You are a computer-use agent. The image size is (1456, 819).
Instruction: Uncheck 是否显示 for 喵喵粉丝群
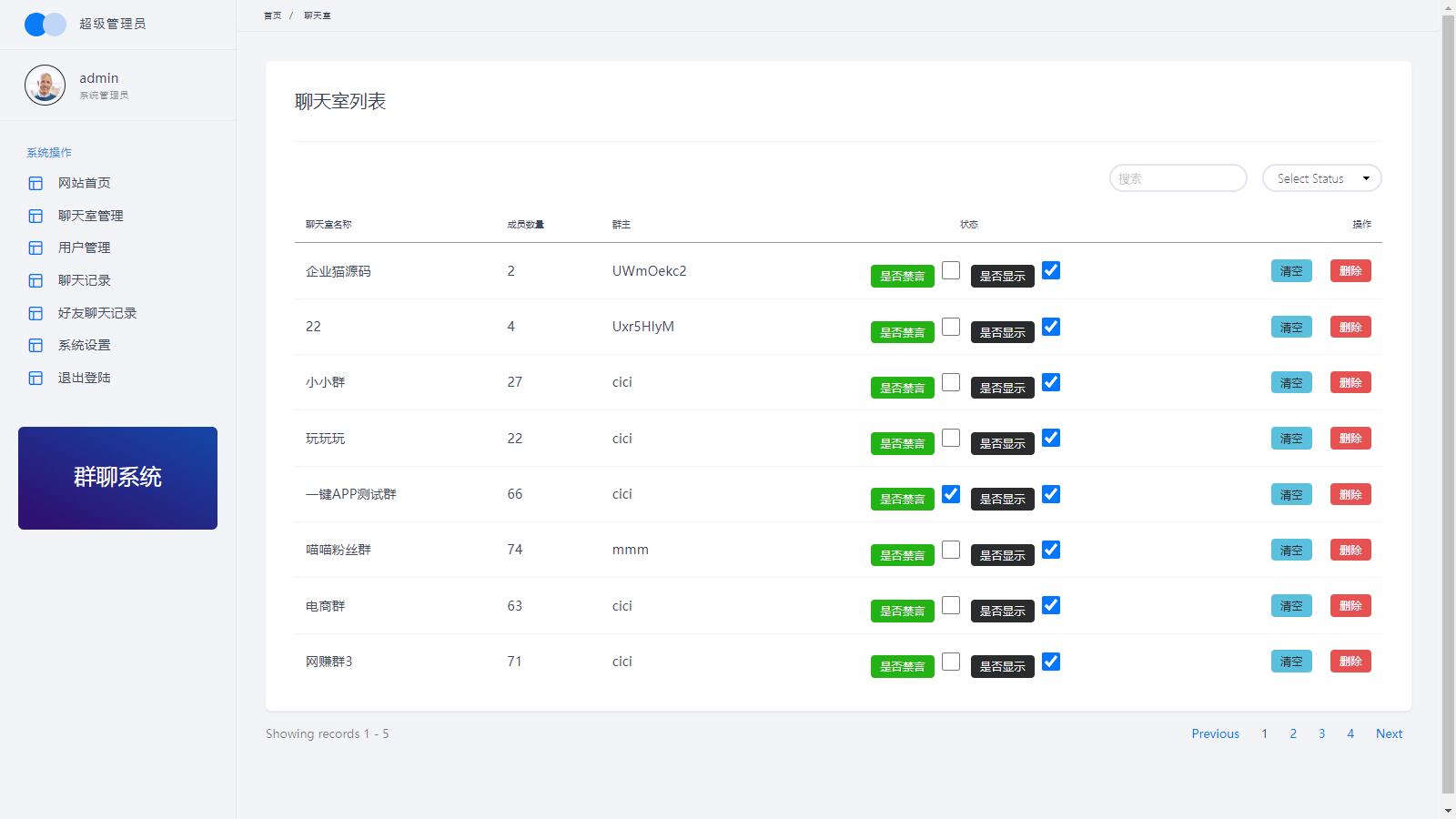click(1051, 550)
